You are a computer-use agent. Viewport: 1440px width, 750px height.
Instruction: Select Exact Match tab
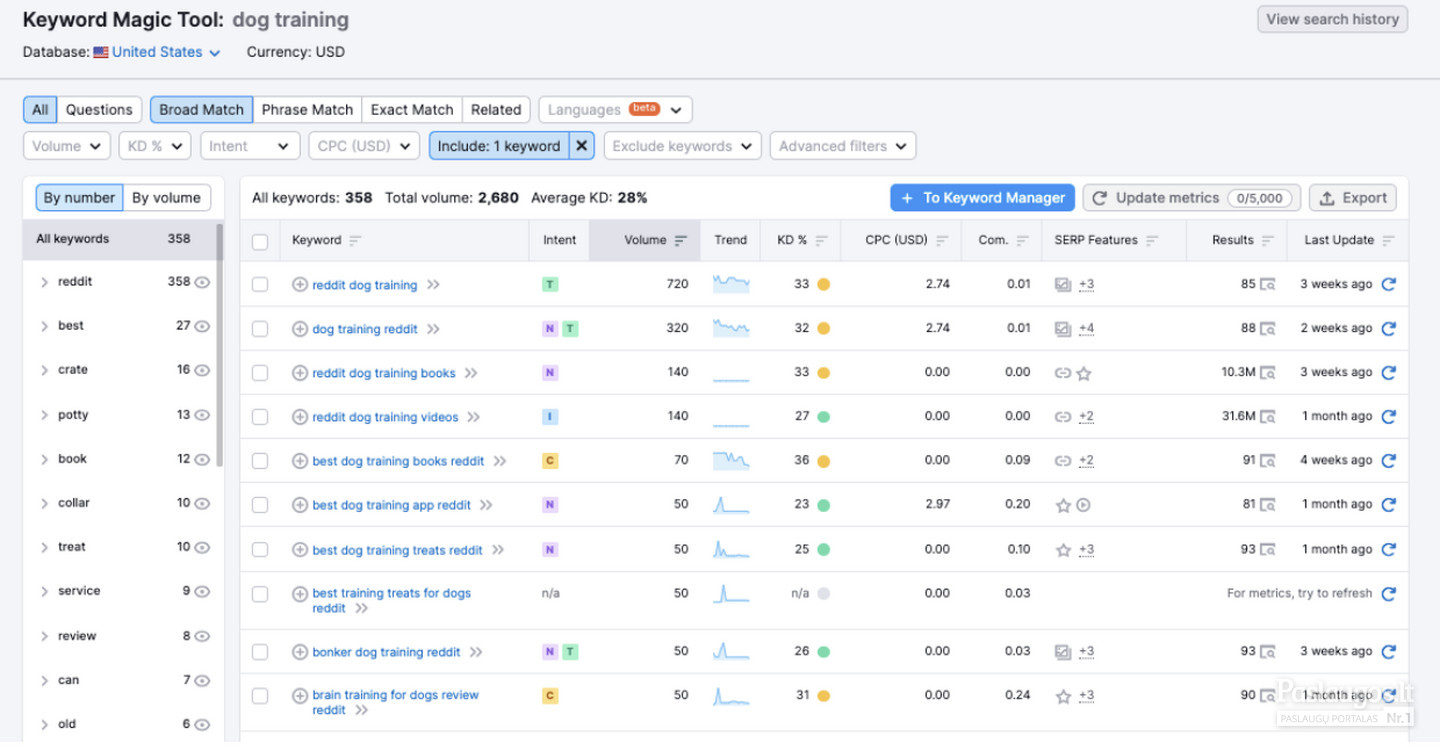pos(412,110)
